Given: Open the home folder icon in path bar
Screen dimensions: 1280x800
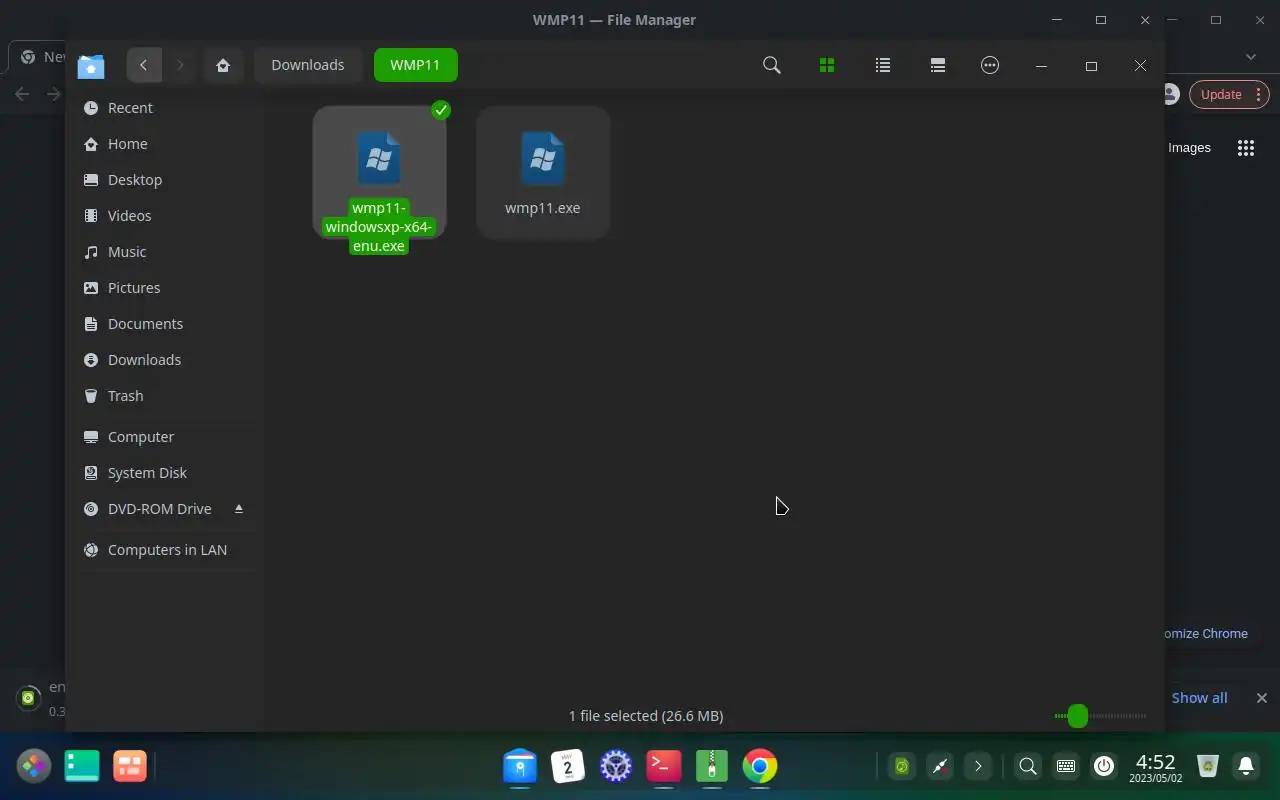Looking at the screenshot, I should tap(223, 65).
